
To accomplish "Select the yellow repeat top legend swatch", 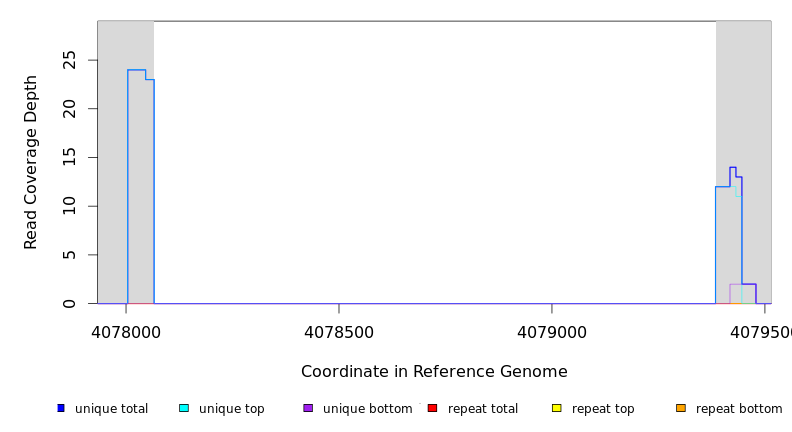I will click(556, 408).
